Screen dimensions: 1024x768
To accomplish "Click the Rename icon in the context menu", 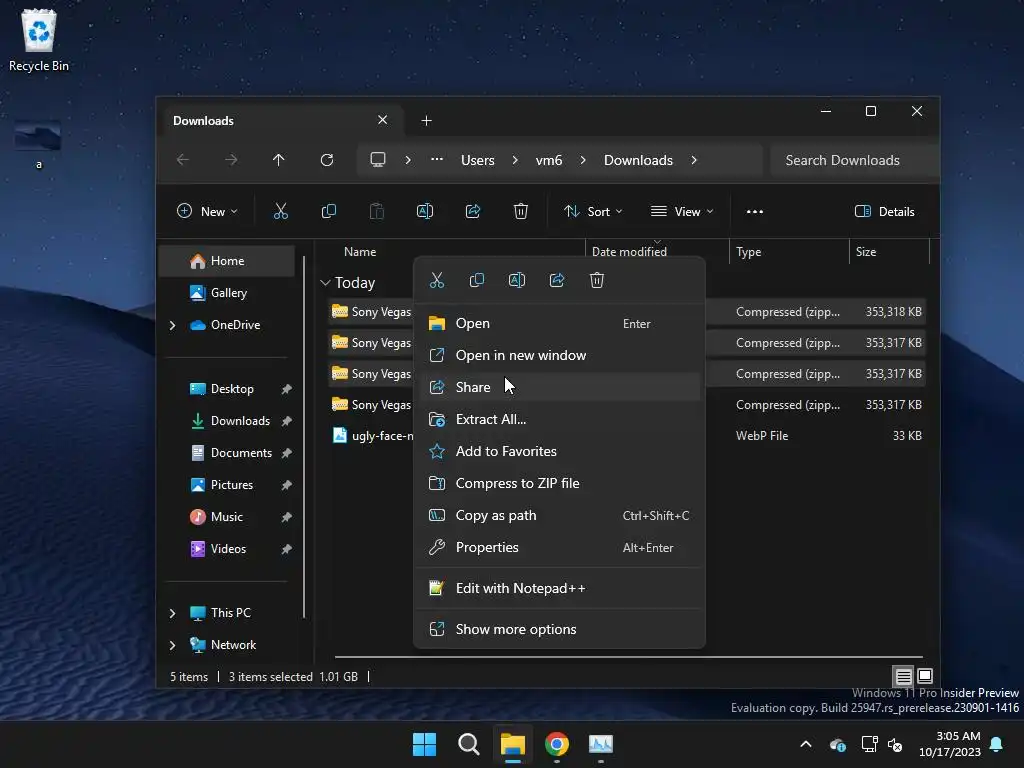I will coord(517,280).
